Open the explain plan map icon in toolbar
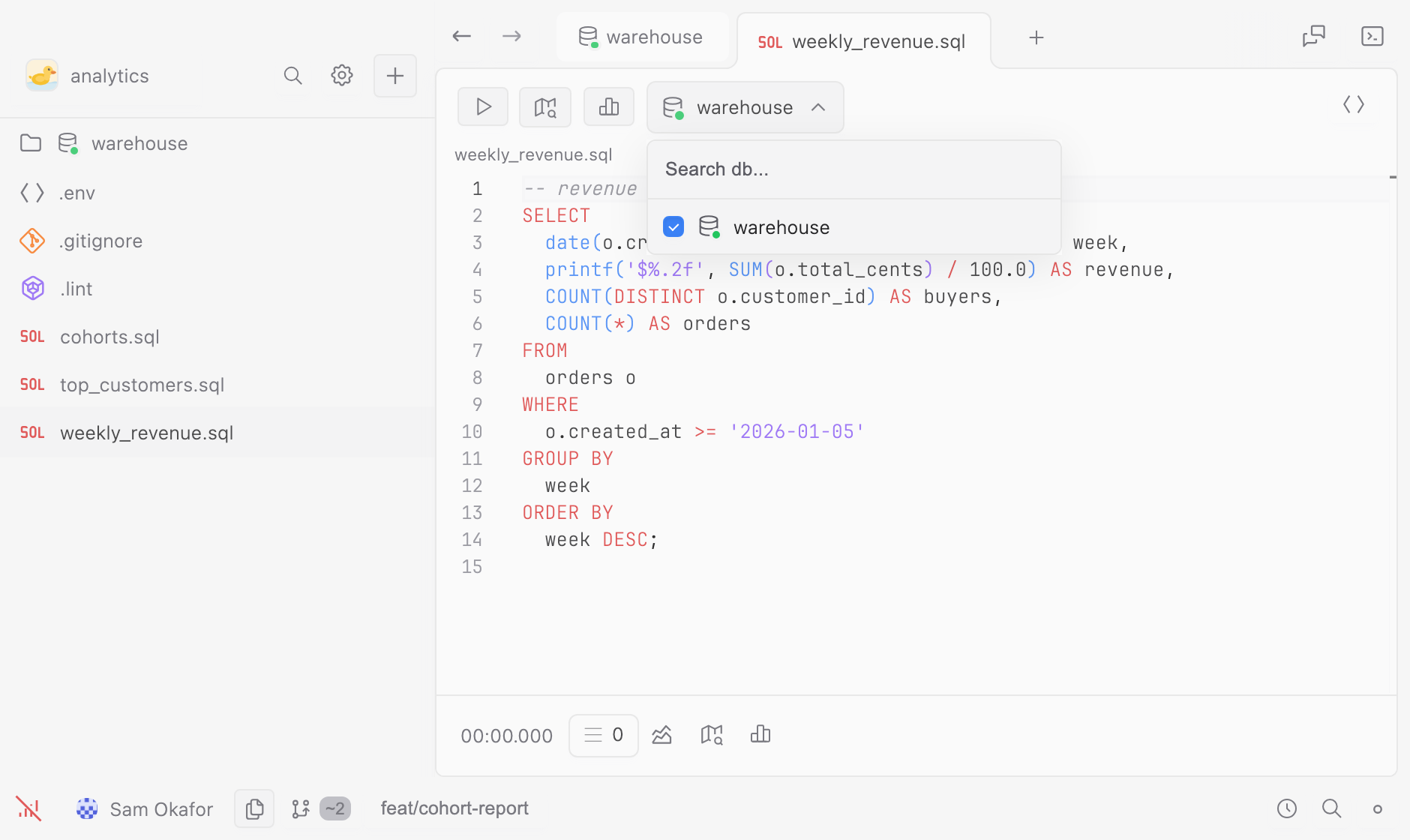This screenshot has height=840, width=1410. point(545,107)
